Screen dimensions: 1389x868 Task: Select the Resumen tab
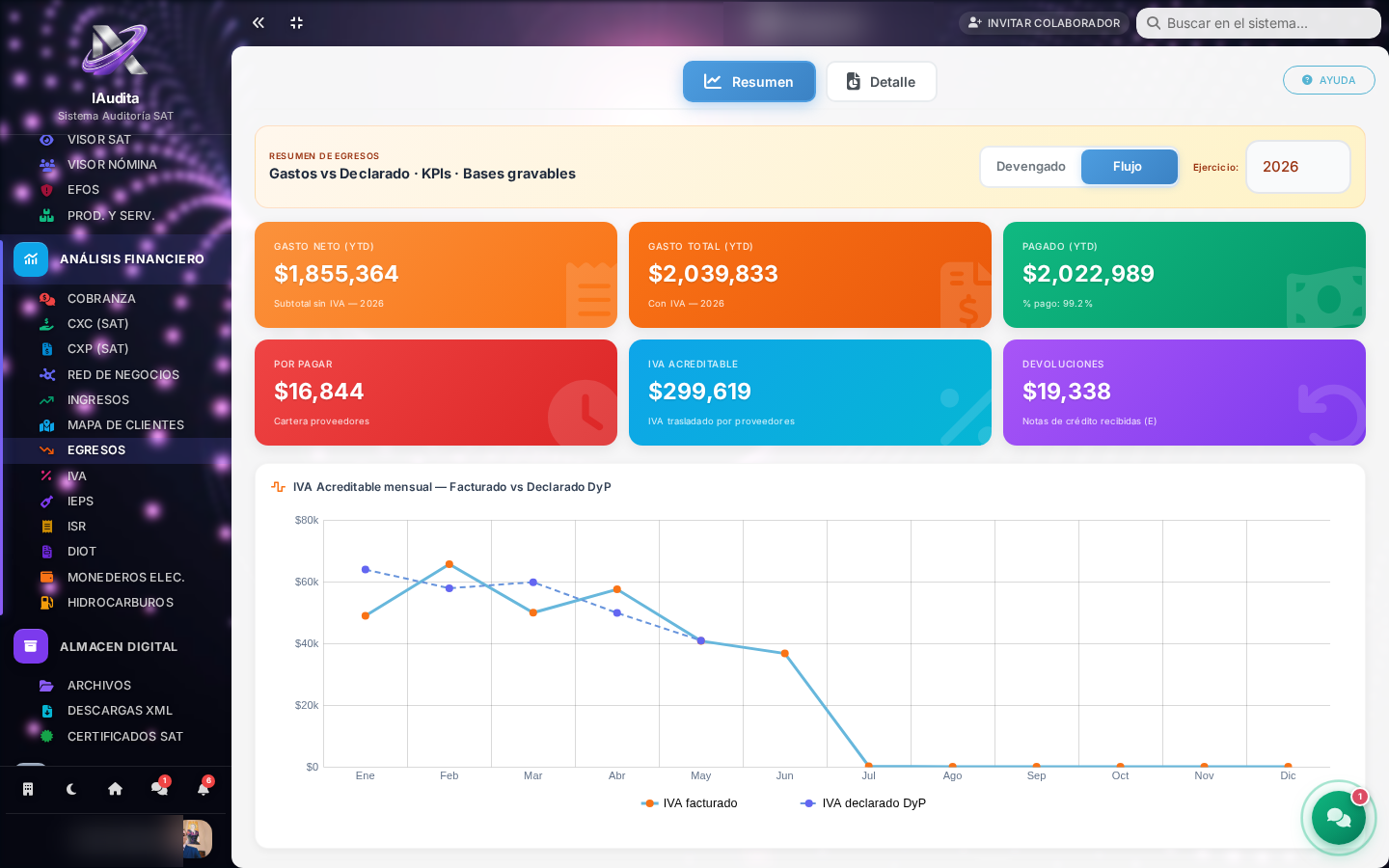click(749, 82)
